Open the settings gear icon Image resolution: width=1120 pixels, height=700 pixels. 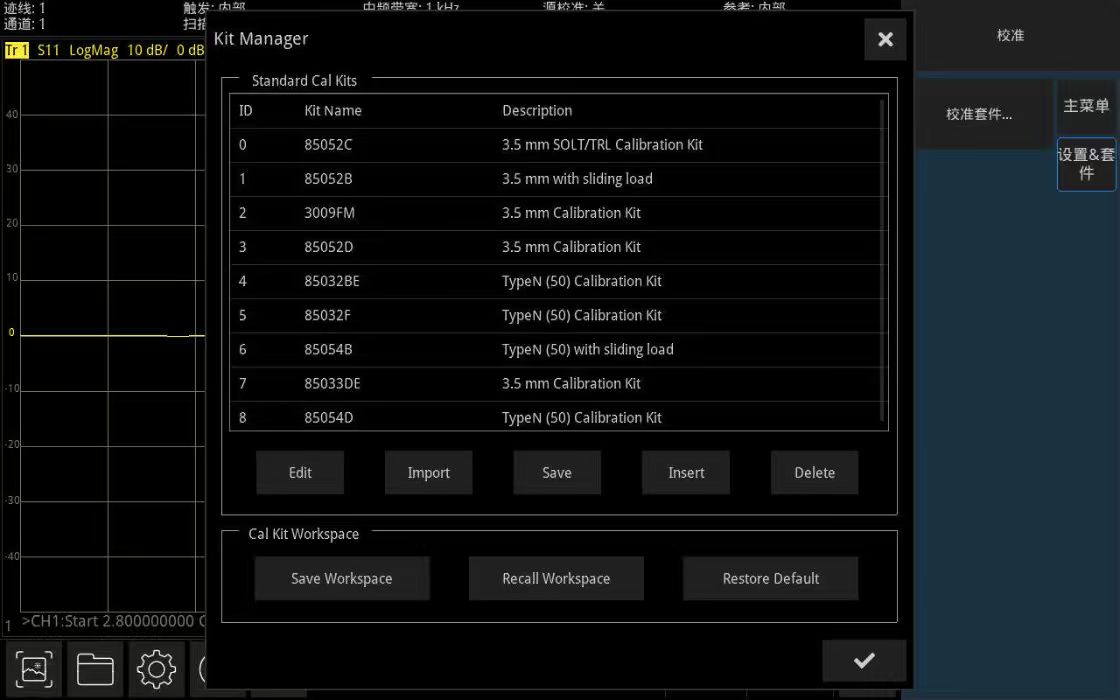[156, 669]
